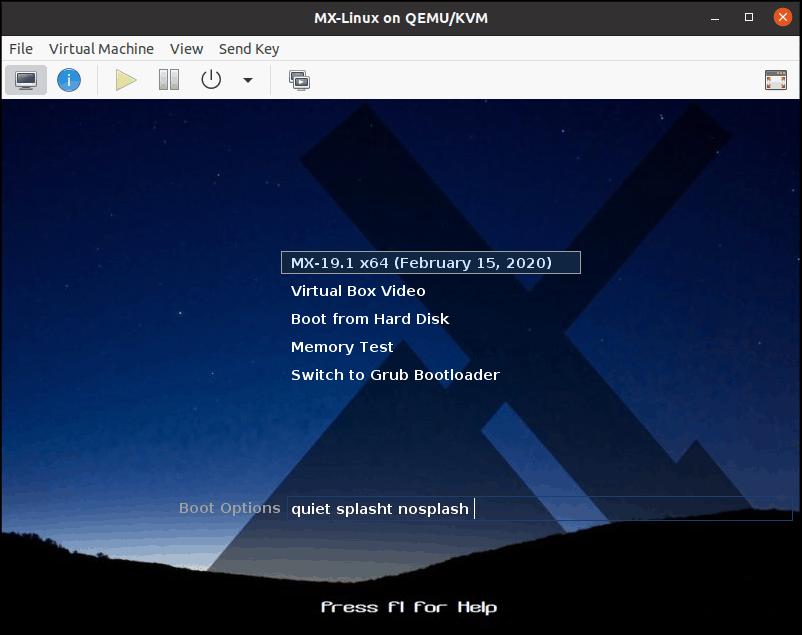Expand shutdown options dropdown arrow
The width and height of the screenshot is (802, 635).
248,80
